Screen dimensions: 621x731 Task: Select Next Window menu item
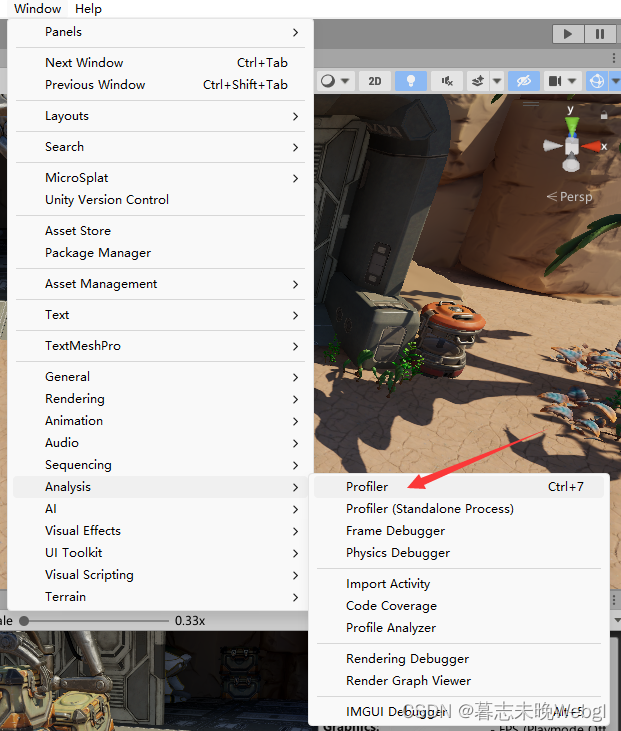160,62
